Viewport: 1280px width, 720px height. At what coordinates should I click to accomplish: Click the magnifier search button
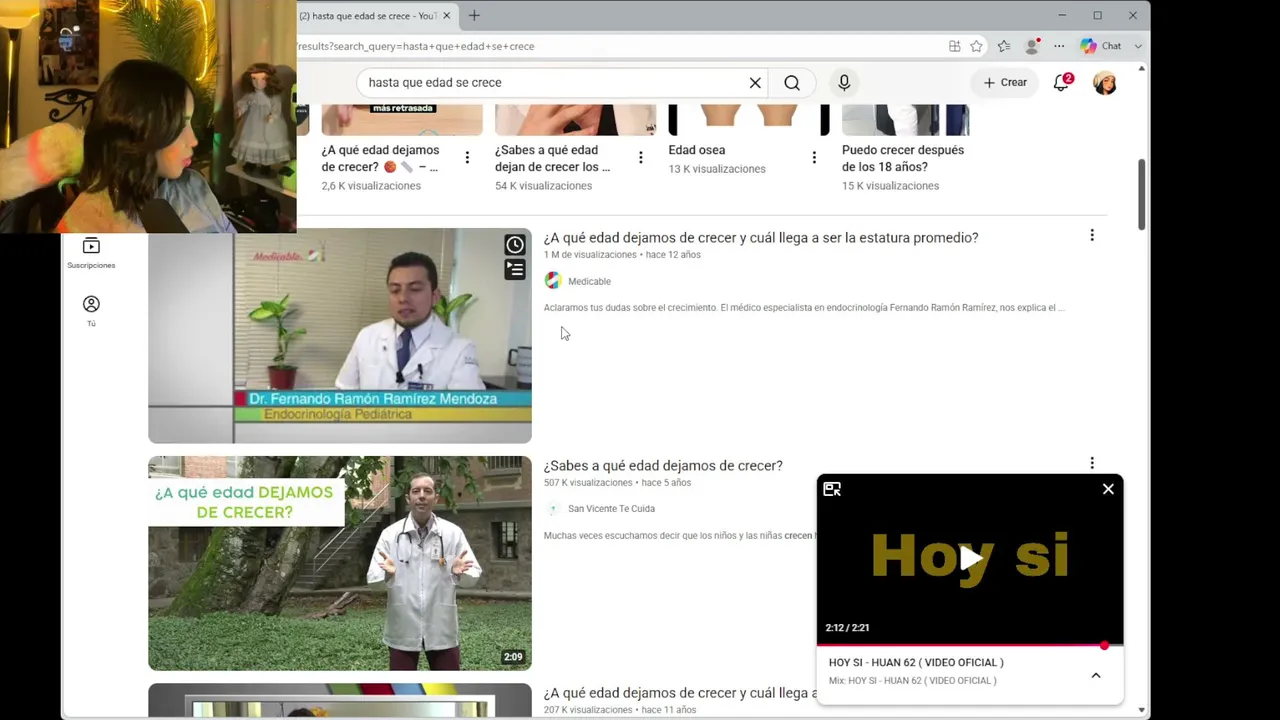(x=792, y=83)
